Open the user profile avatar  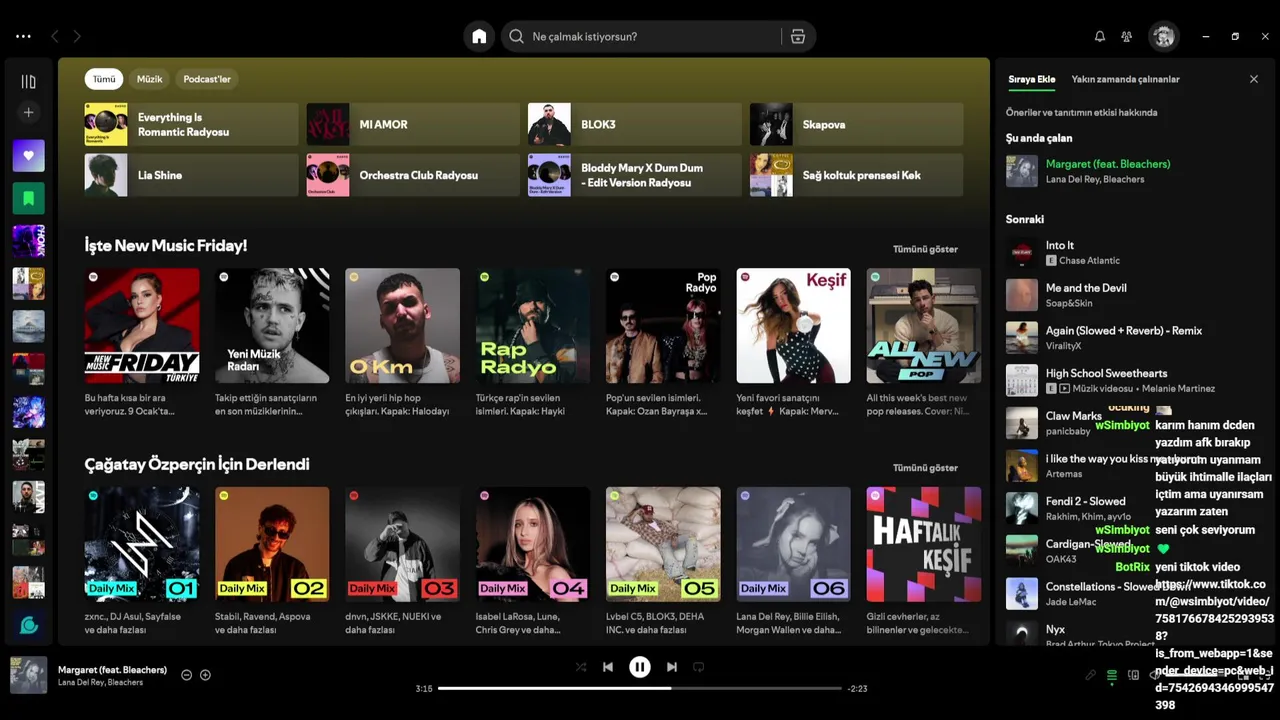coord(1163,36)
